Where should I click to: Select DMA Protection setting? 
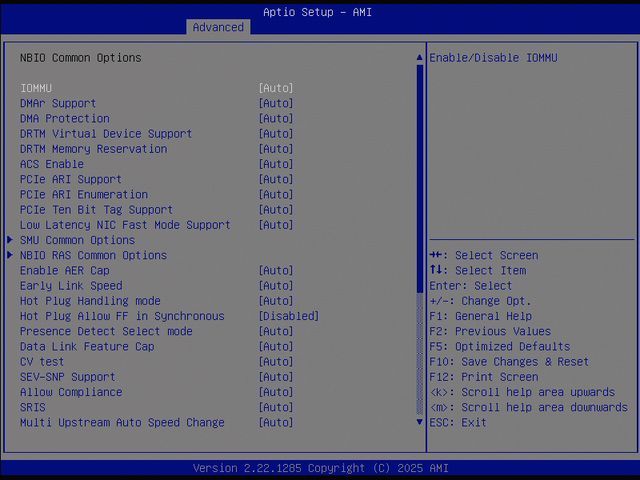pyautogui.click(x=64, y=118)
